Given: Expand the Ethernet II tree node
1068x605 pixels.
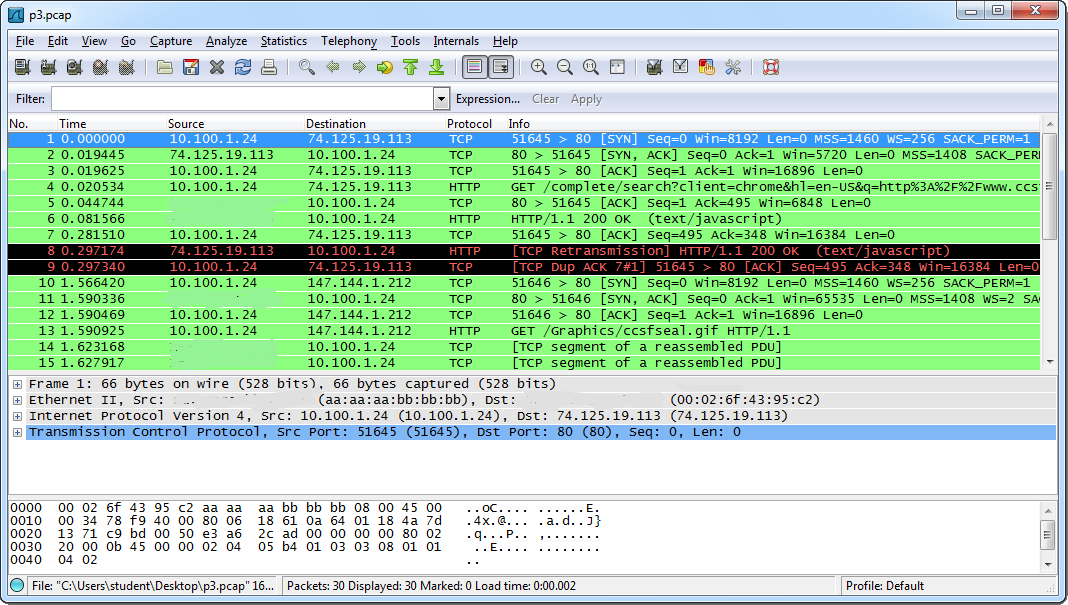Looking at the screenshot, I should [x=18, y=401].
